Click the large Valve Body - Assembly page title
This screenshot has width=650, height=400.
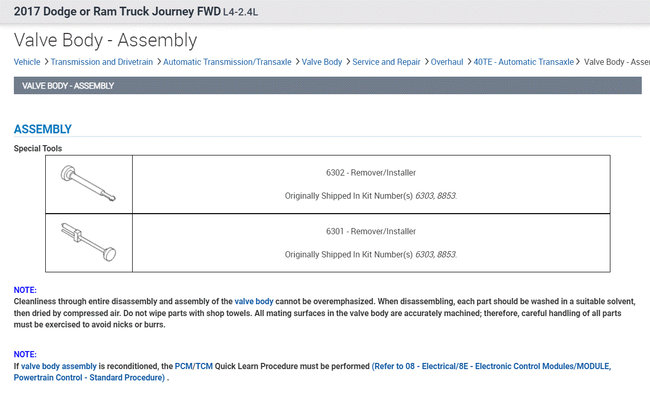105,40
